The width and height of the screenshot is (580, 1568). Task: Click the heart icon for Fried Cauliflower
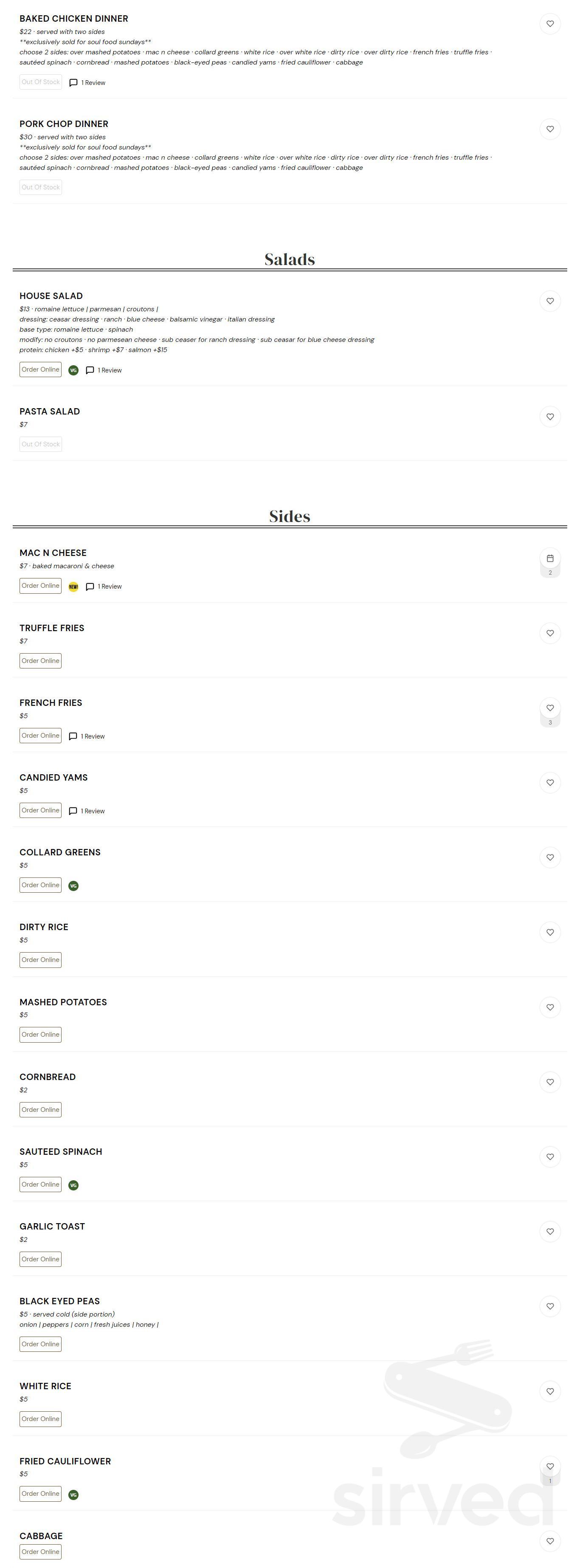[549, 1466]
